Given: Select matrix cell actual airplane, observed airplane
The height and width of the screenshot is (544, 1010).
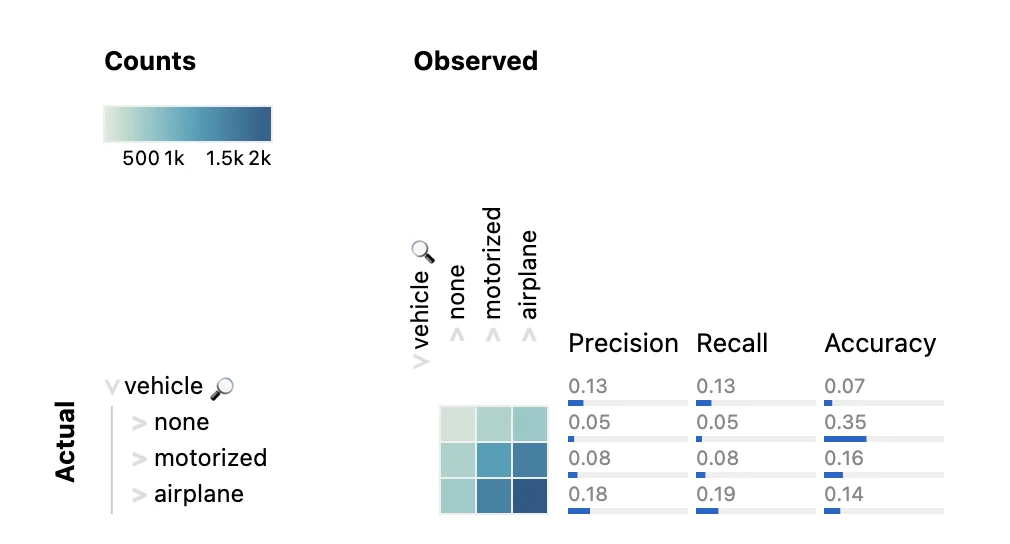Looking at the screenshot, I should point(529,496).
